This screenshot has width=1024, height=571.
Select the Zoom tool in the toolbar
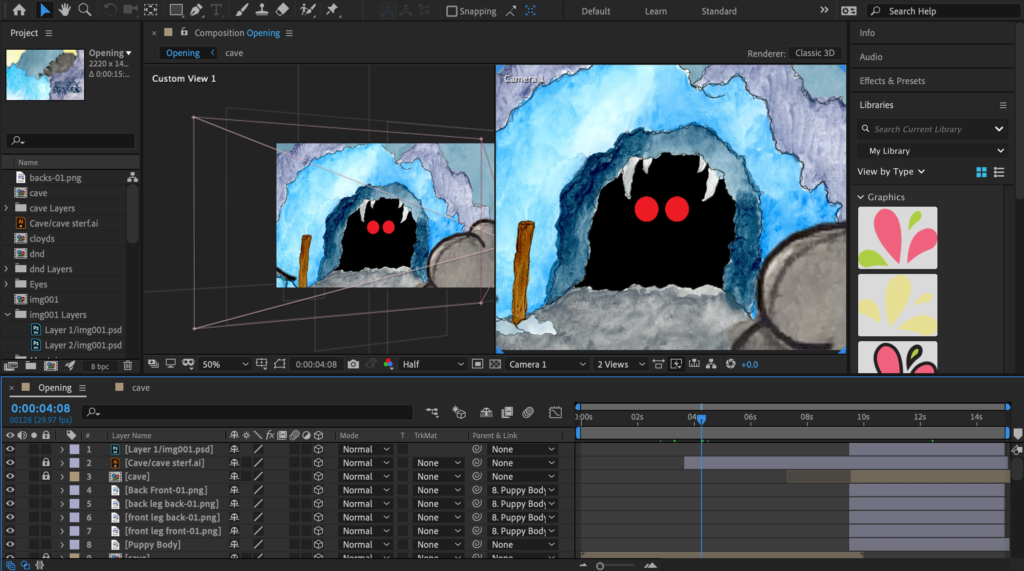pos(85,10)
